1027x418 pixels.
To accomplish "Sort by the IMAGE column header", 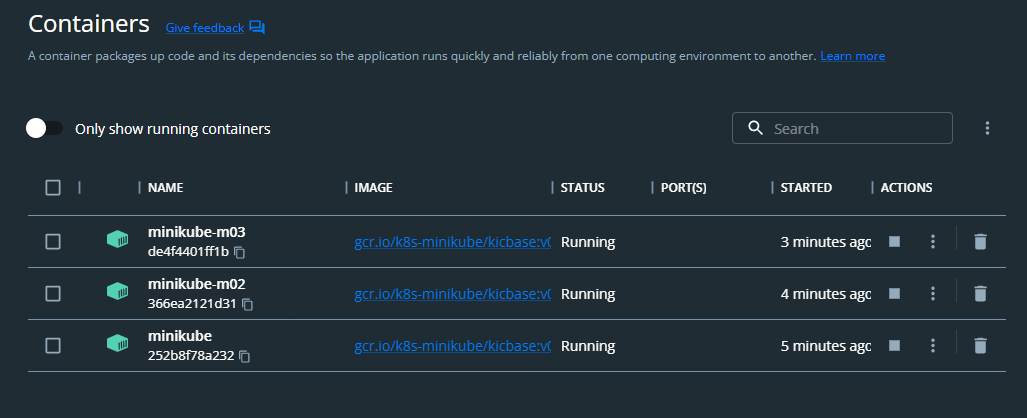I will coord(373,188).
